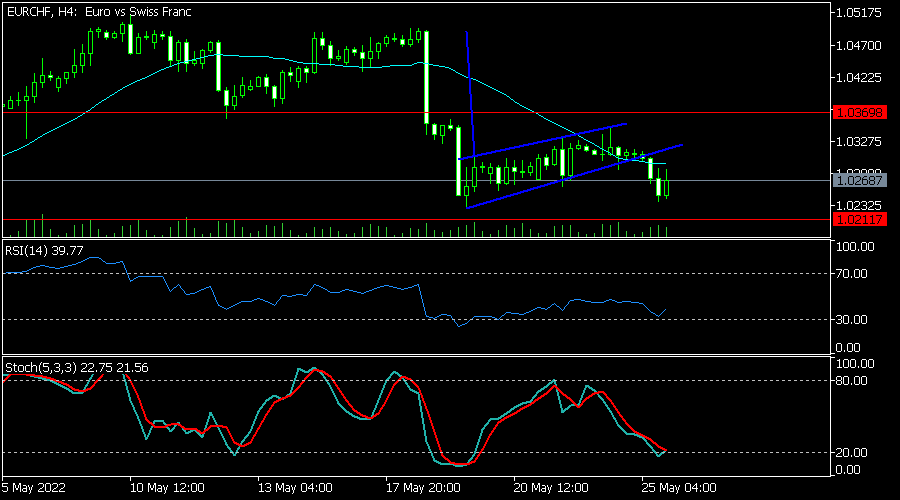Select the red 1.03698 price label
Screen dimensions: 900x500
click(x=859, y=113)
